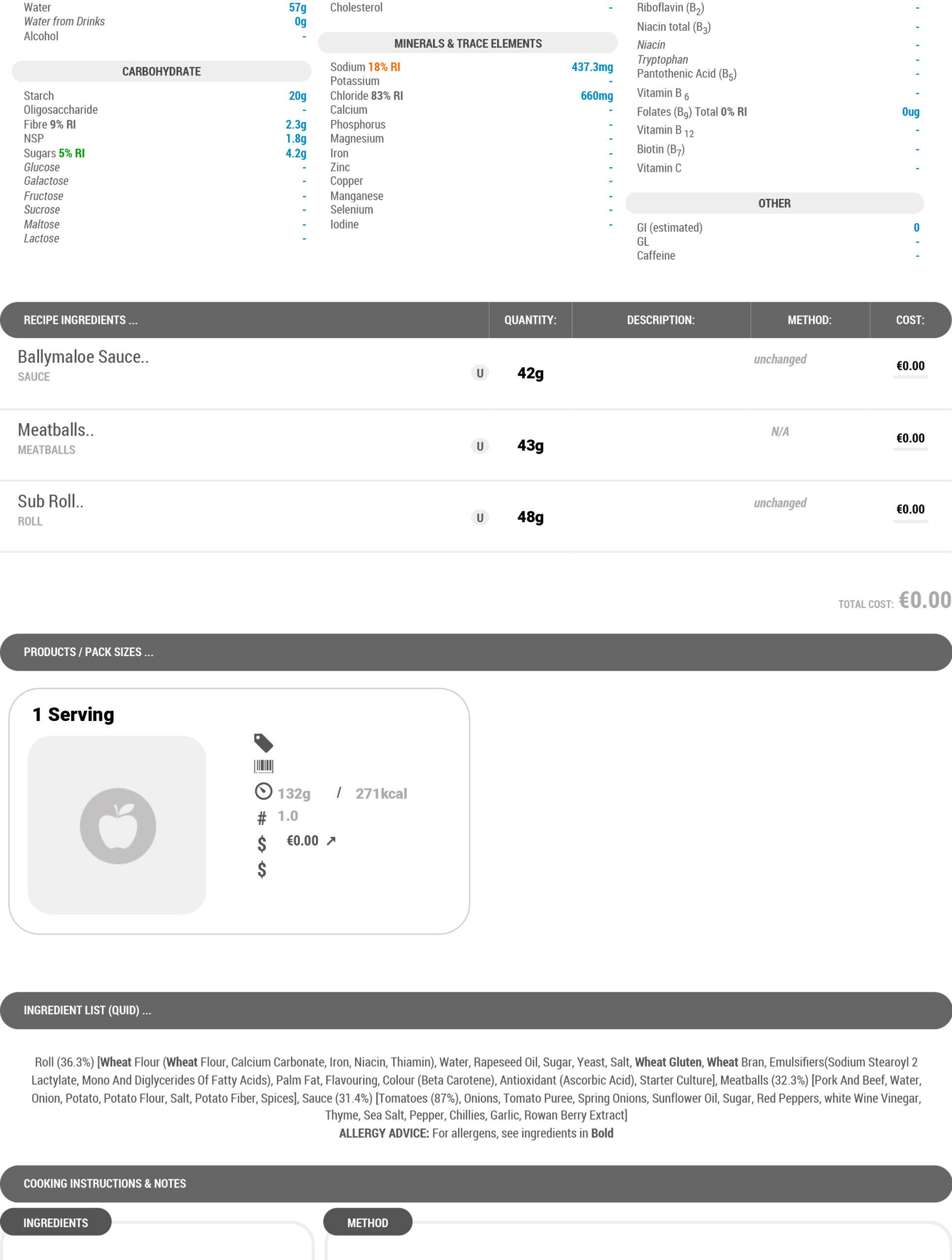Toggle the U unit badge for Meatballs
This screenshot has height=1260, width=952.
coord(480,446)
